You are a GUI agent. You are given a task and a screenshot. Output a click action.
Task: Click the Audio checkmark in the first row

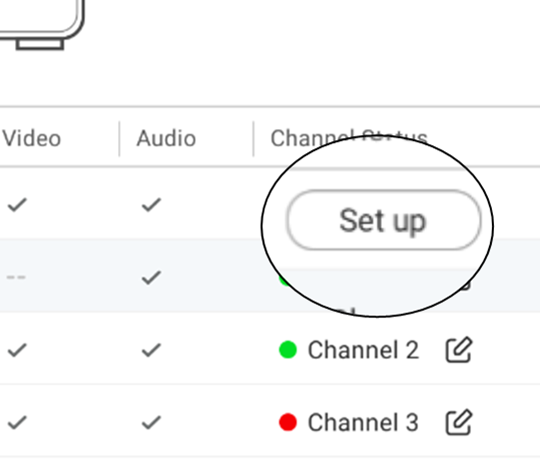[151, 205]
